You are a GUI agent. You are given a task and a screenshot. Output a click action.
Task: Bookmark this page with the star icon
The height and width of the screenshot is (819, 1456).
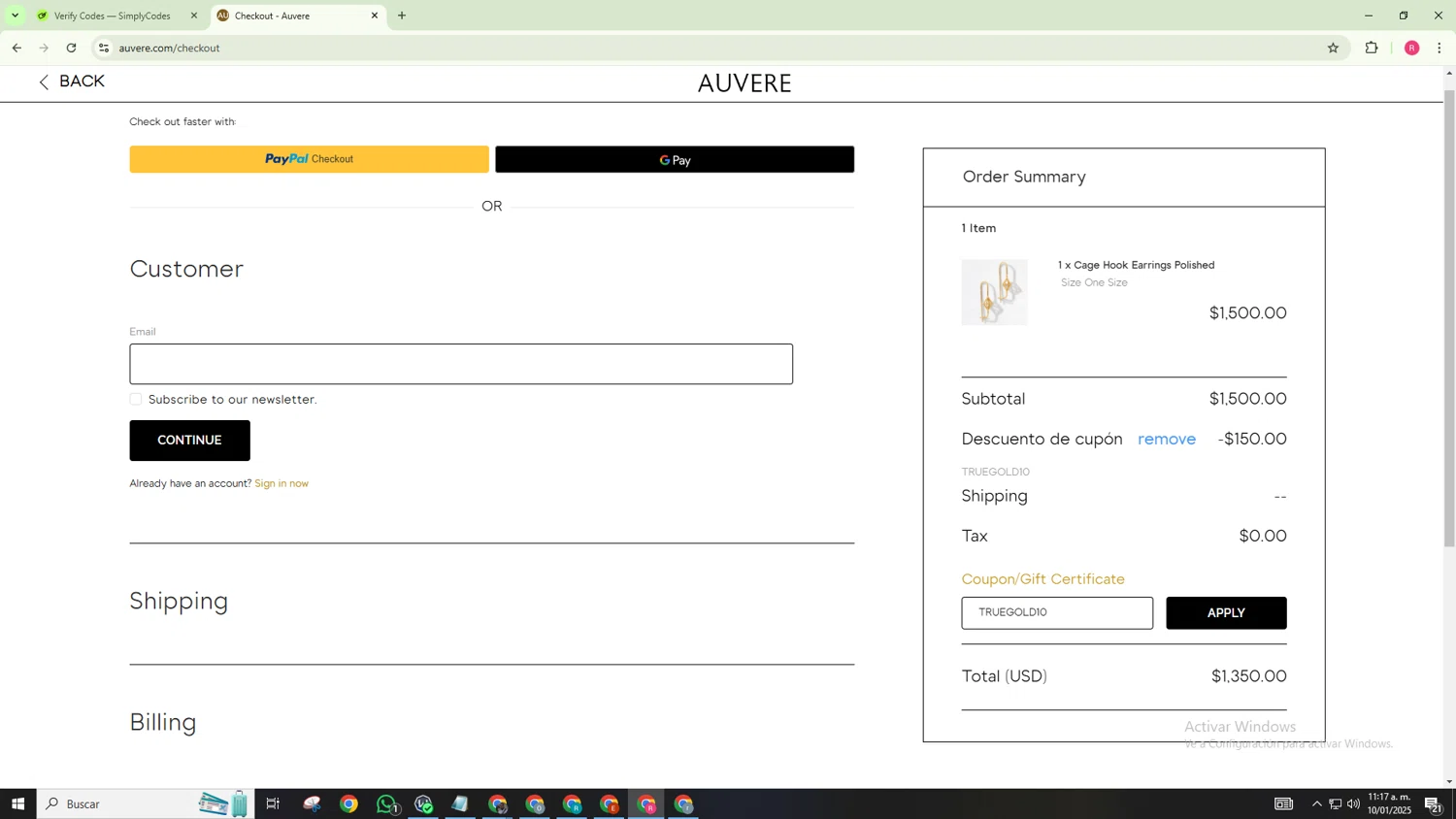coord(1333,48)
